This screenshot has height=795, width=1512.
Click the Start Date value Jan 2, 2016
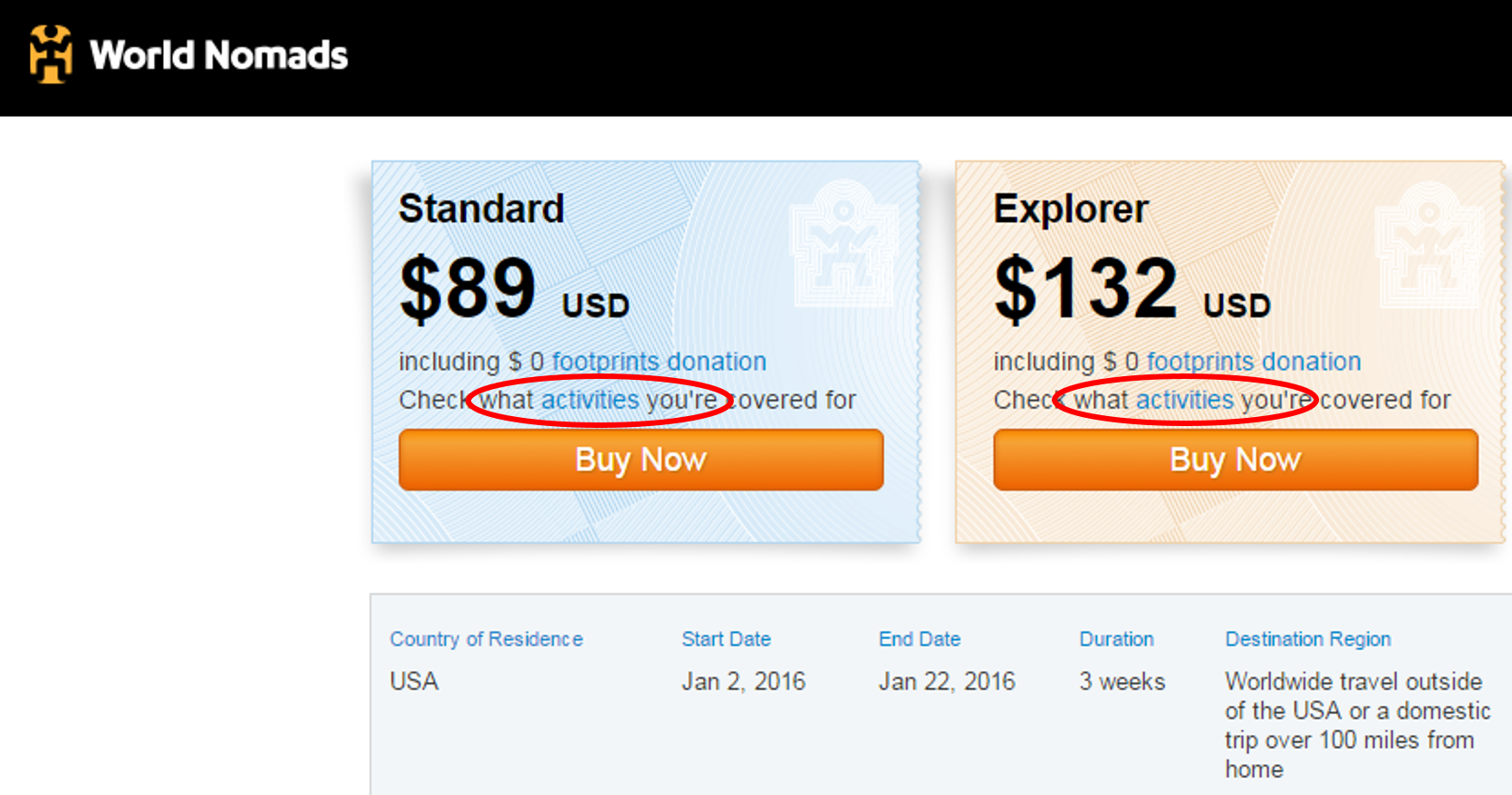[x=743, y=682]
